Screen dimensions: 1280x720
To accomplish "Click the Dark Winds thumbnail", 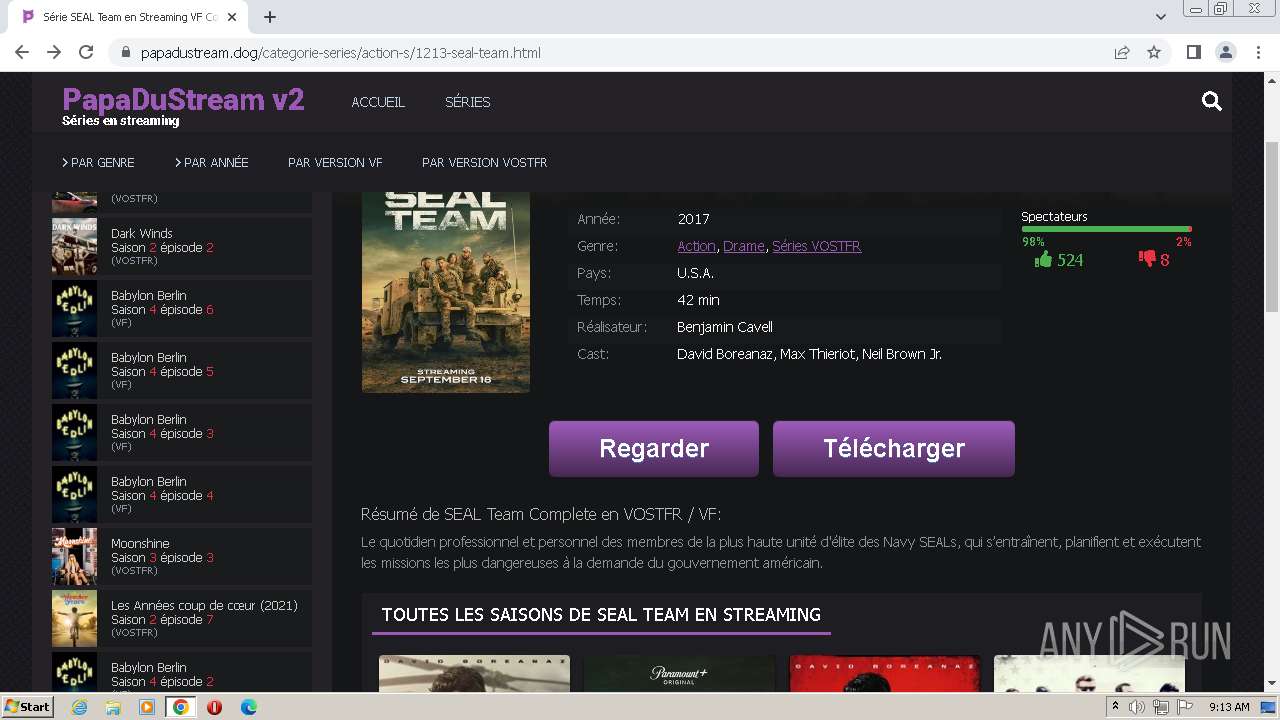I will 75,246.
